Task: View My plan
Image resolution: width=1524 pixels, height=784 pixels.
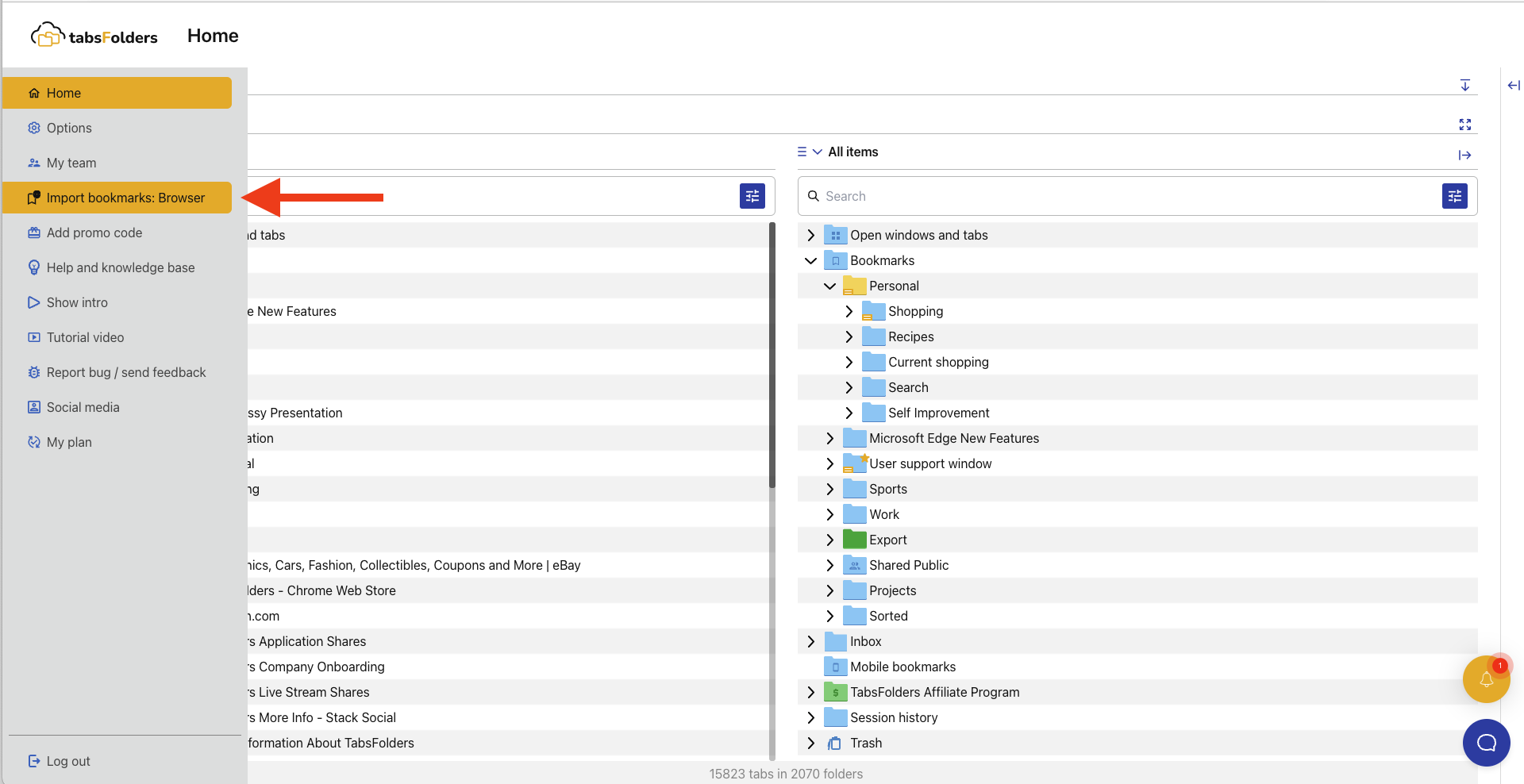Action: (x=117, y=442)
